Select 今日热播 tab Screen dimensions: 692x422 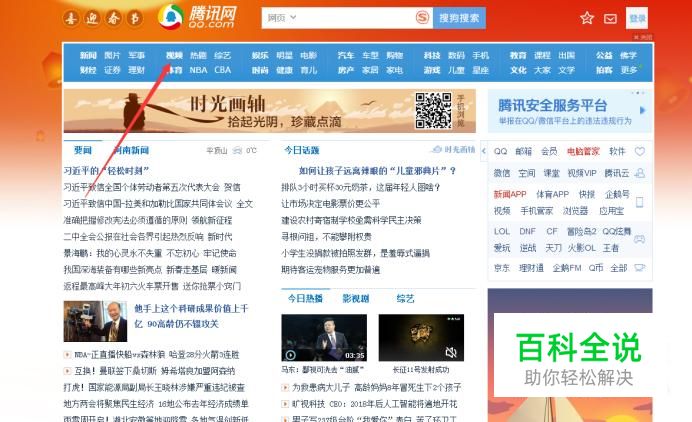point(305,299)
